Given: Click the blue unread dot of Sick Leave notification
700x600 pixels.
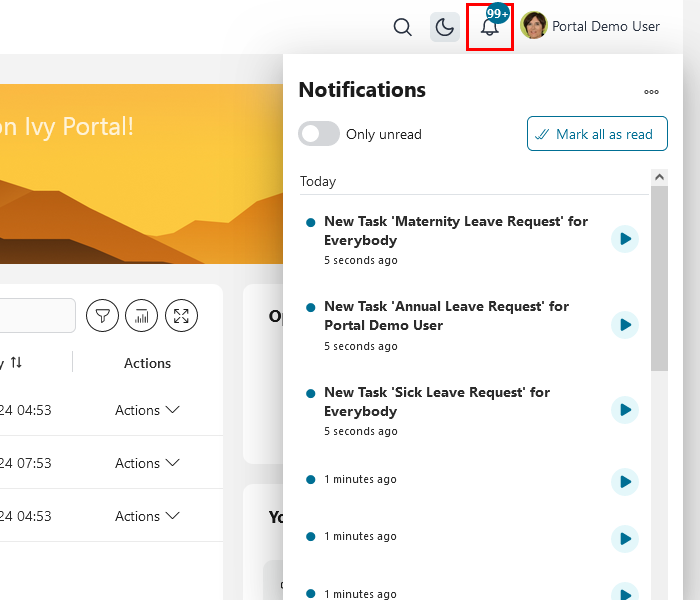Looking at the screenshot, I should click(x=311, y=393).
